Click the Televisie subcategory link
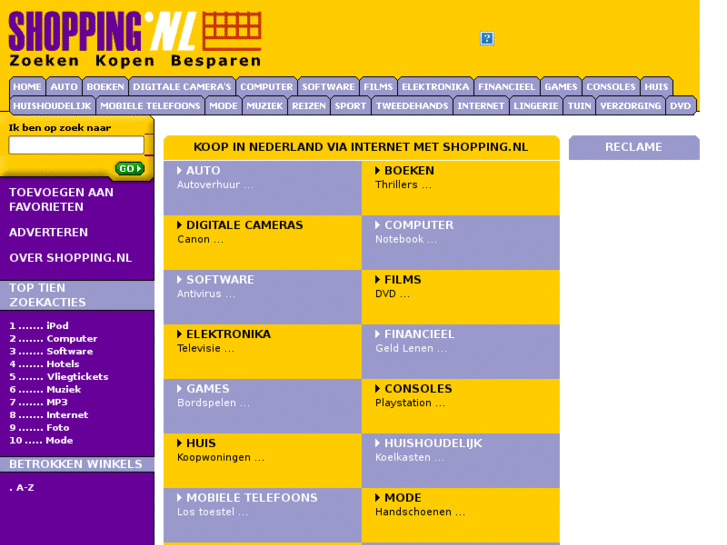 point(205,348)
